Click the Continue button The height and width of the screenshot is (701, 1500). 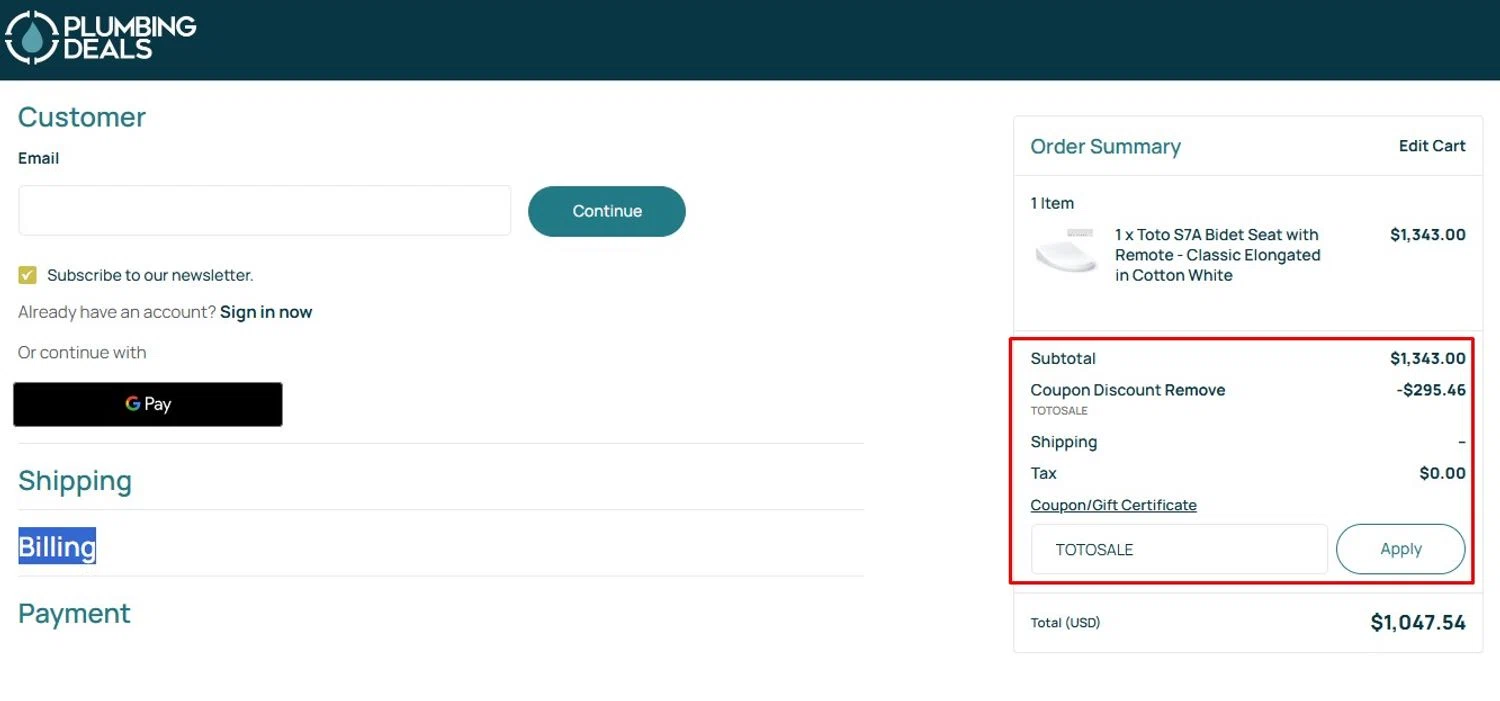pyautogui.click(x=607, y=211)
